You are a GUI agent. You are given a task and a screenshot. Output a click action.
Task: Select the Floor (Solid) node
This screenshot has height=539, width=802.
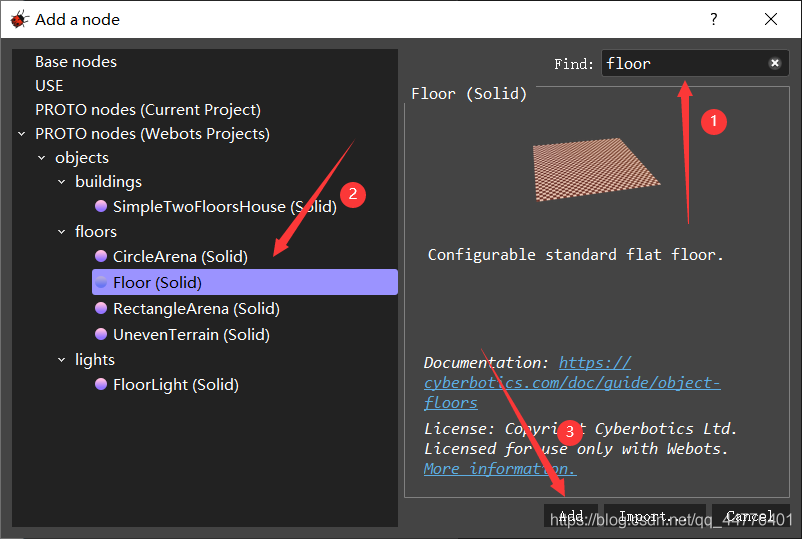tap(244, 282)
